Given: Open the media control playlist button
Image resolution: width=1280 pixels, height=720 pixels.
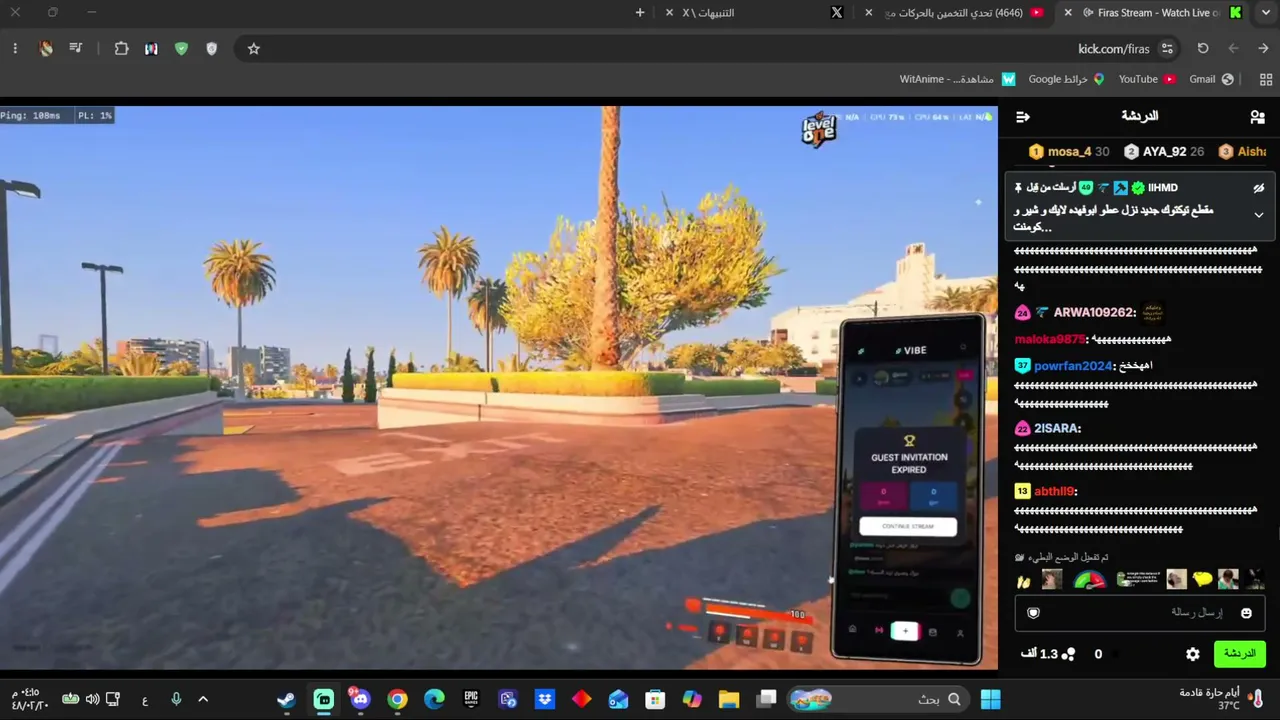Looking at the screenshot, I should coord(75,48).
